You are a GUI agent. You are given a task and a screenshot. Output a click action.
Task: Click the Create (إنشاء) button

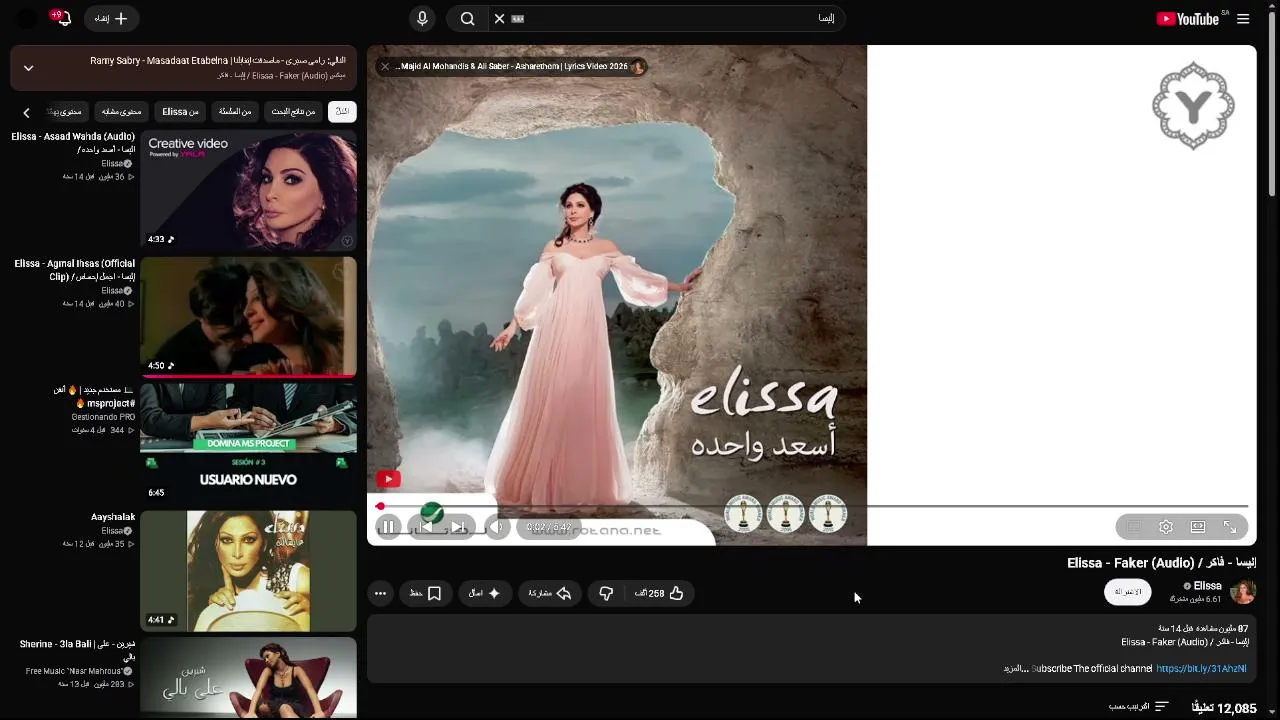[x=111, y=19]
